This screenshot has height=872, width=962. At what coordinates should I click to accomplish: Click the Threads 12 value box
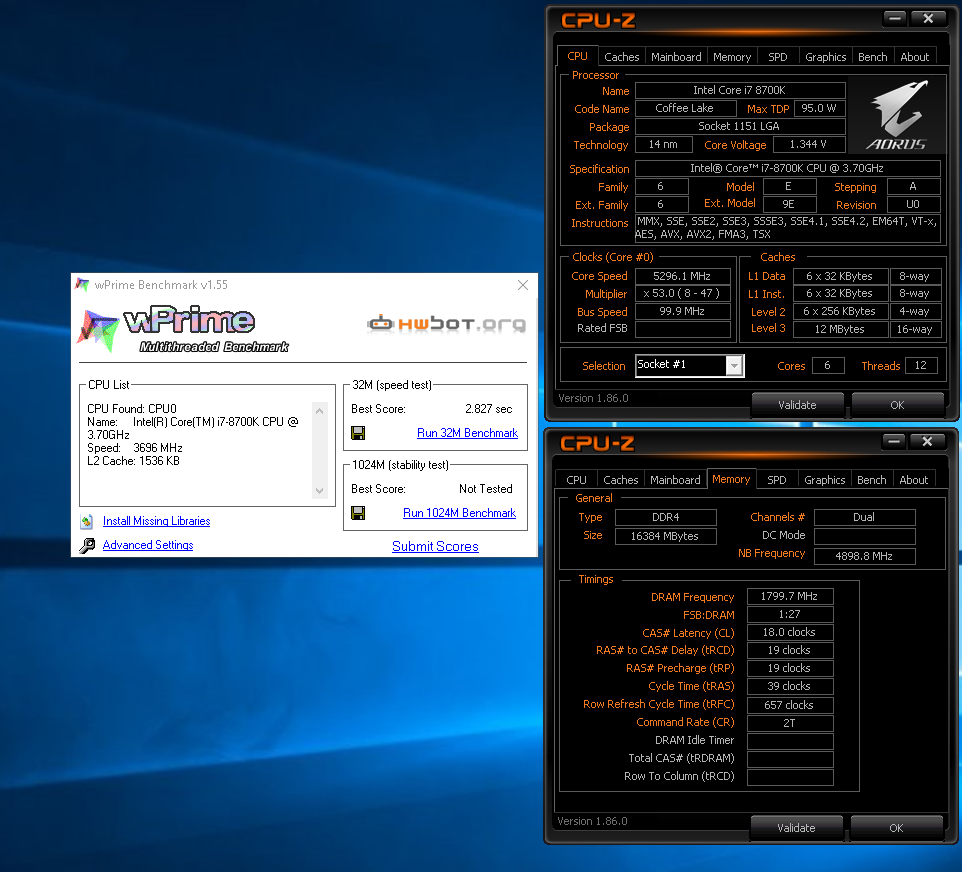tap(920, 366)
